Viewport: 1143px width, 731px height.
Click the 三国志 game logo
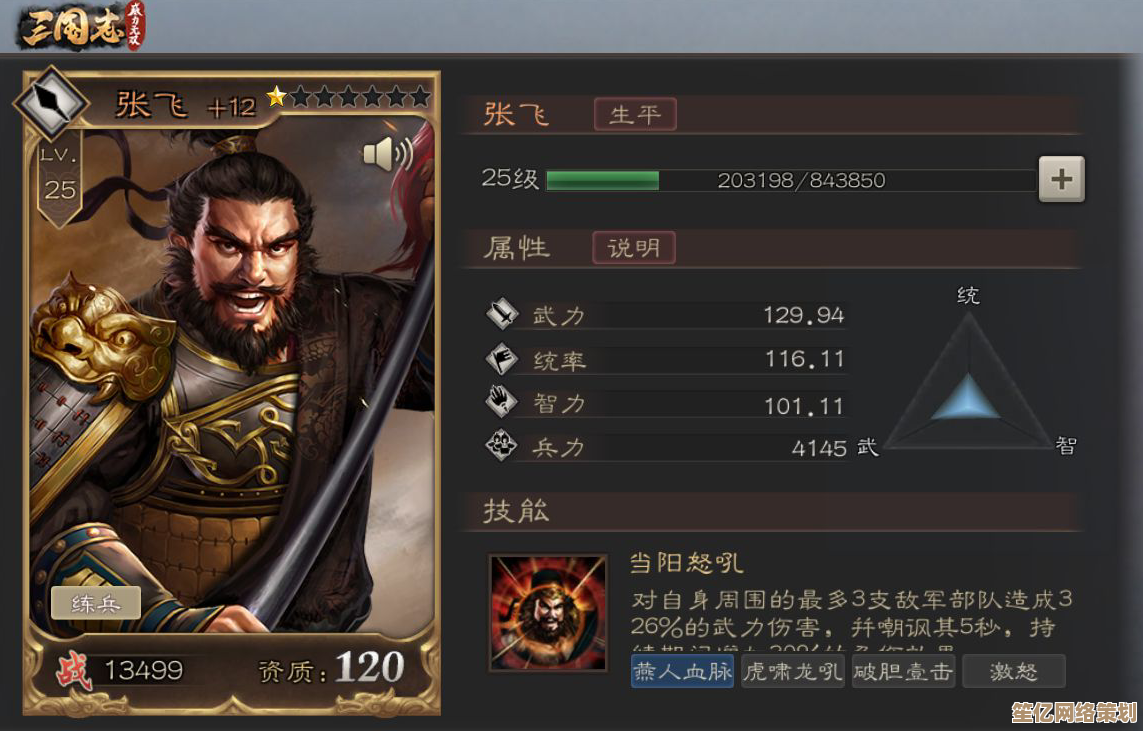click(82, 26)
